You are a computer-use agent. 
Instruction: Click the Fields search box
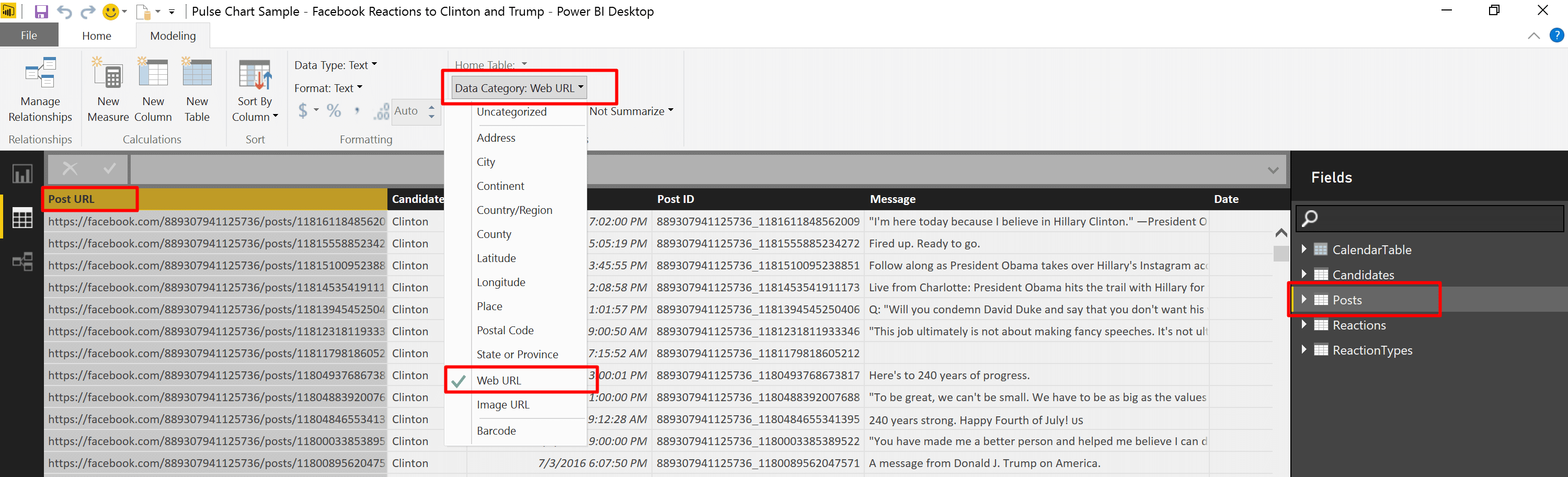[x=1430, y=218]
